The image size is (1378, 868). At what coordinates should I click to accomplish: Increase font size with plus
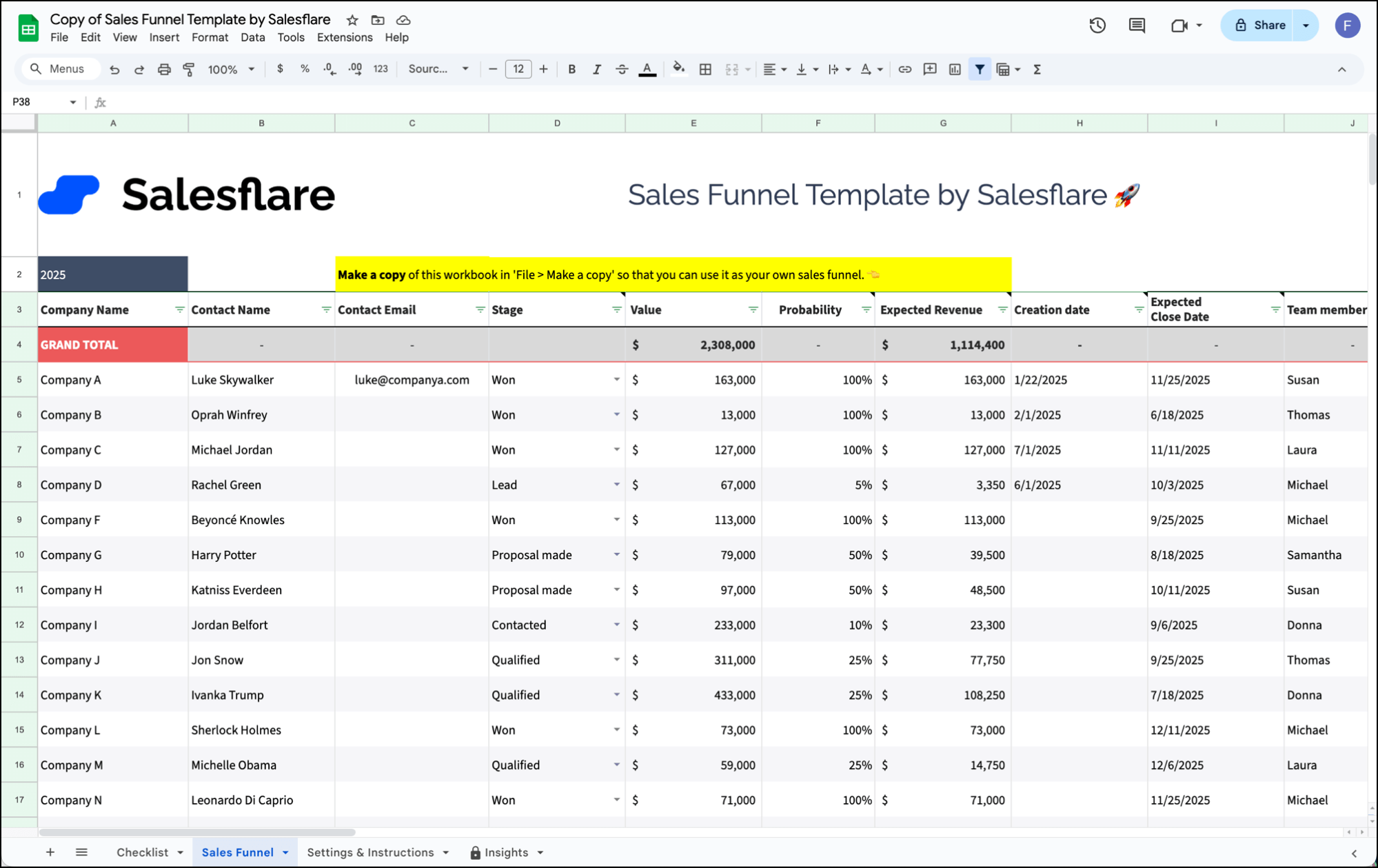pos(543,69)
